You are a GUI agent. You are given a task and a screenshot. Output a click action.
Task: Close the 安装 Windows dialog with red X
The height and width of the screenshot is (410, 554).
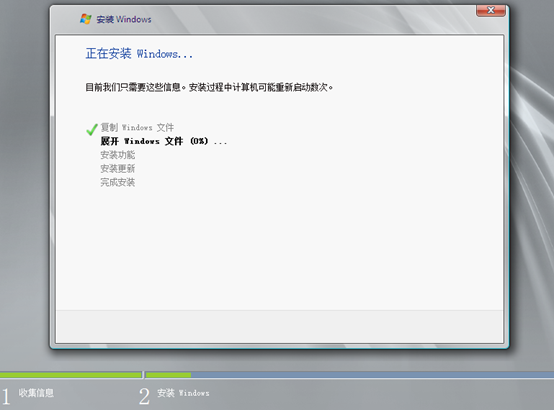491,11
